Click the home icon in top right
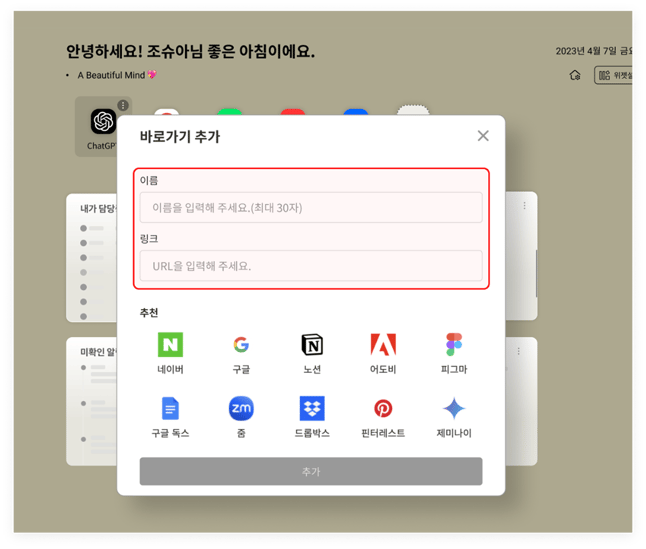 (x=575, y=75)
